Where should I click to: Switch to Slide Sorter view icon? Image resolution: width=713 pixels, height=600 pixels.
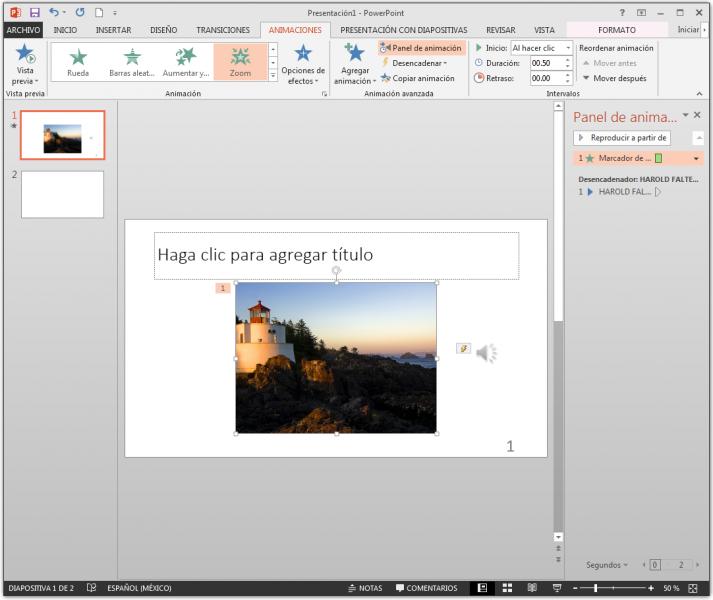(x=507, y=588)
